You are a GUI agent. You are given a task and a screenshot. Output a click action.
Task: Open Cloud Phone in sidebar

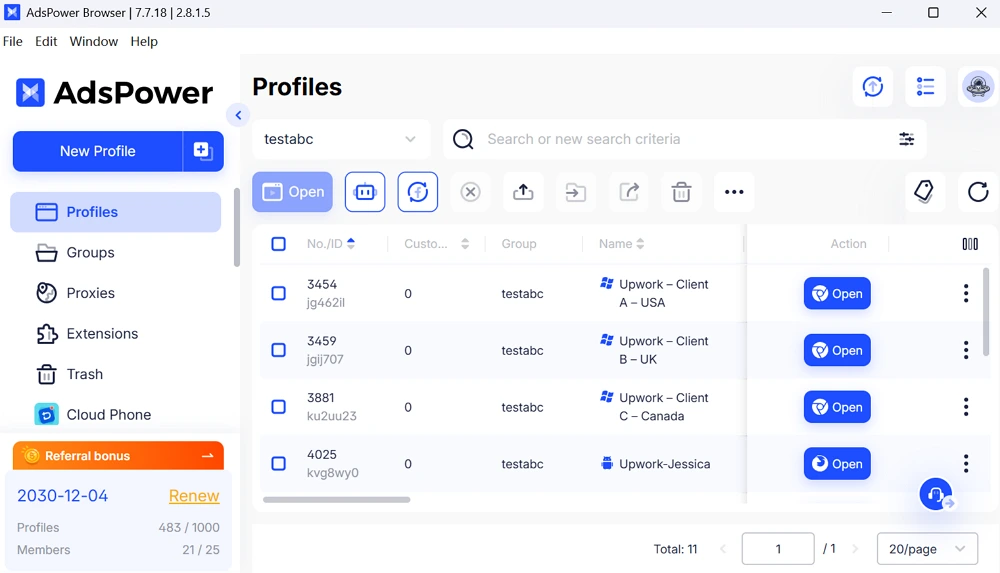[x=115, y=415]
